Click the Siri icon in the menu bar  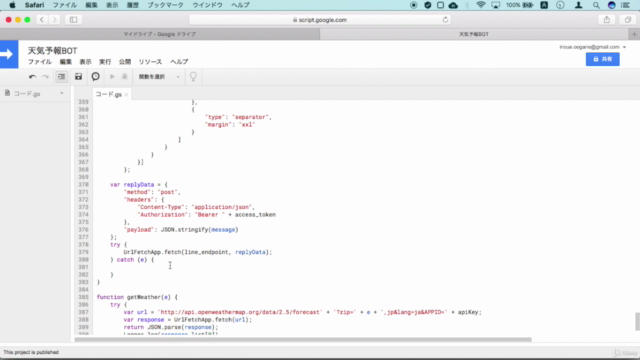click(x=611, y=5)
